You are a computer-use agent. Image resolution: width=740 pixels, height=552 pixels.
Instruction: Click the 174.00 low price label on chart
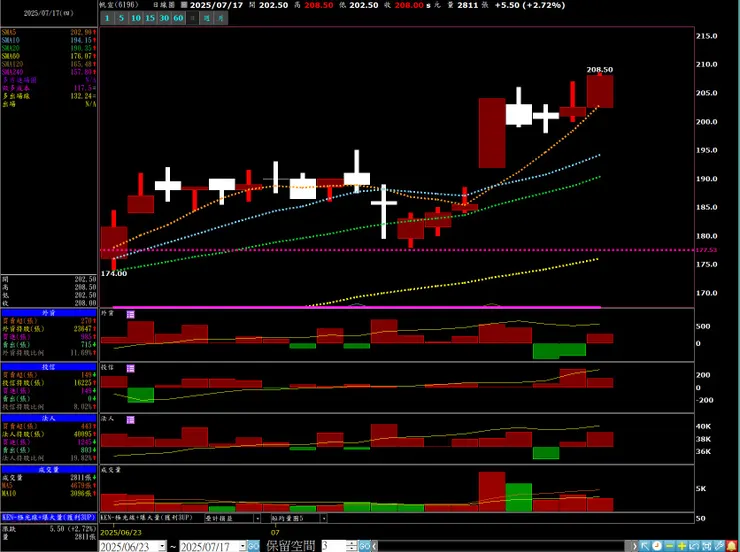click(114, 274)
